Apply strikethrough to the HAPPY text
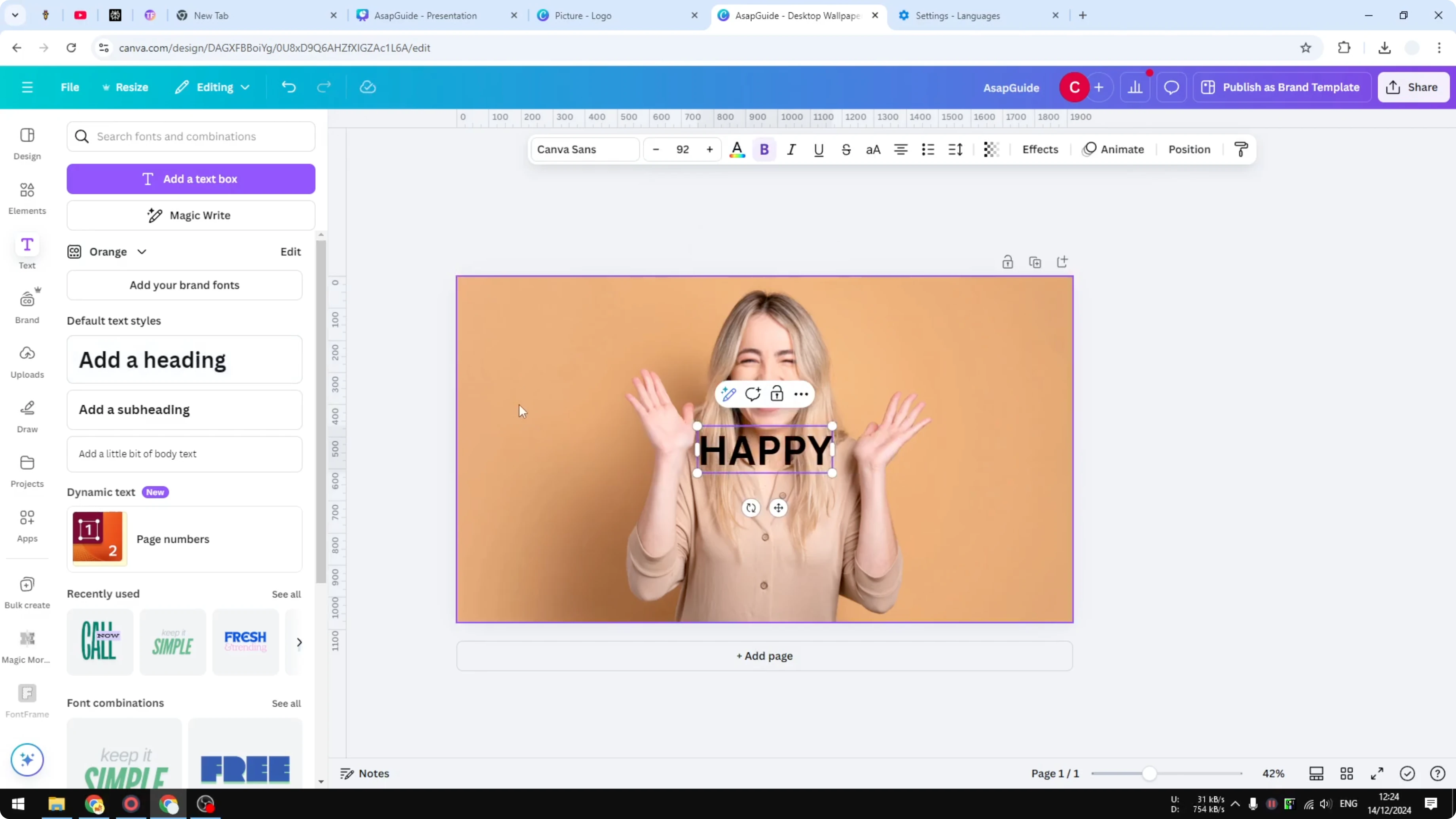Viewport: 1456px width, 819px height. pos(846,149)
